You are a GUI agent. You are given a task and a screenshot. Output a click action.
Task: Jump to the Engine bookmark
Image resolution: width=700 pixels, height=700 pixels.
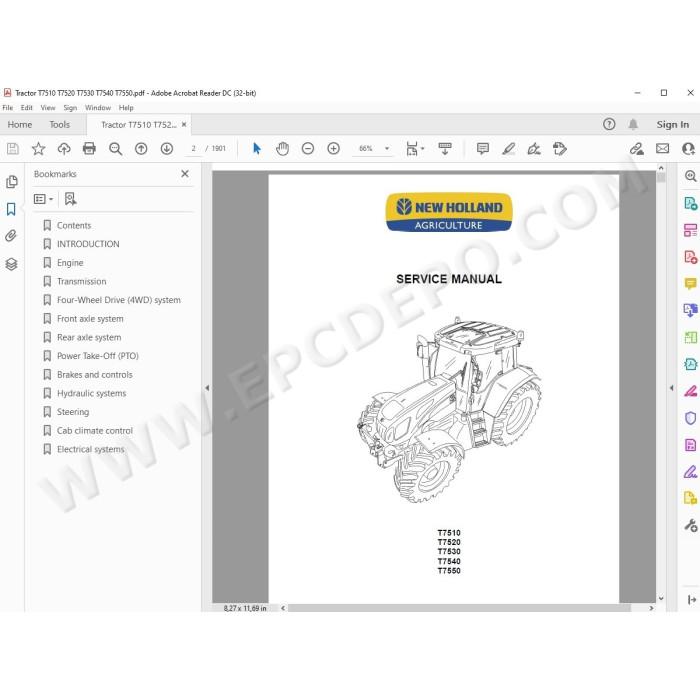point(70,263)
